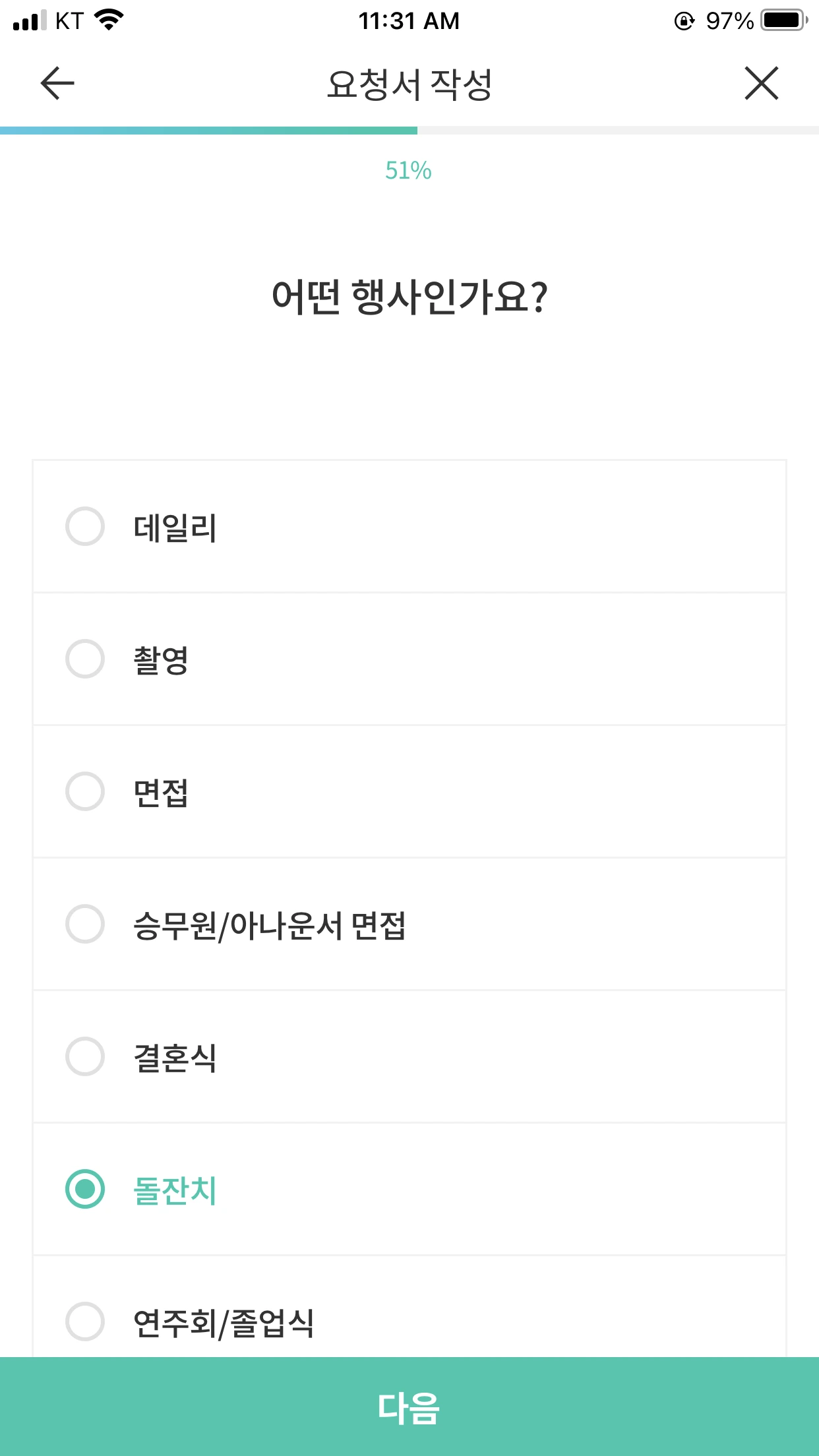This screenshot has width=819, height=1456.
Task: Tap the 51% progress label
Action: (408, 171)
